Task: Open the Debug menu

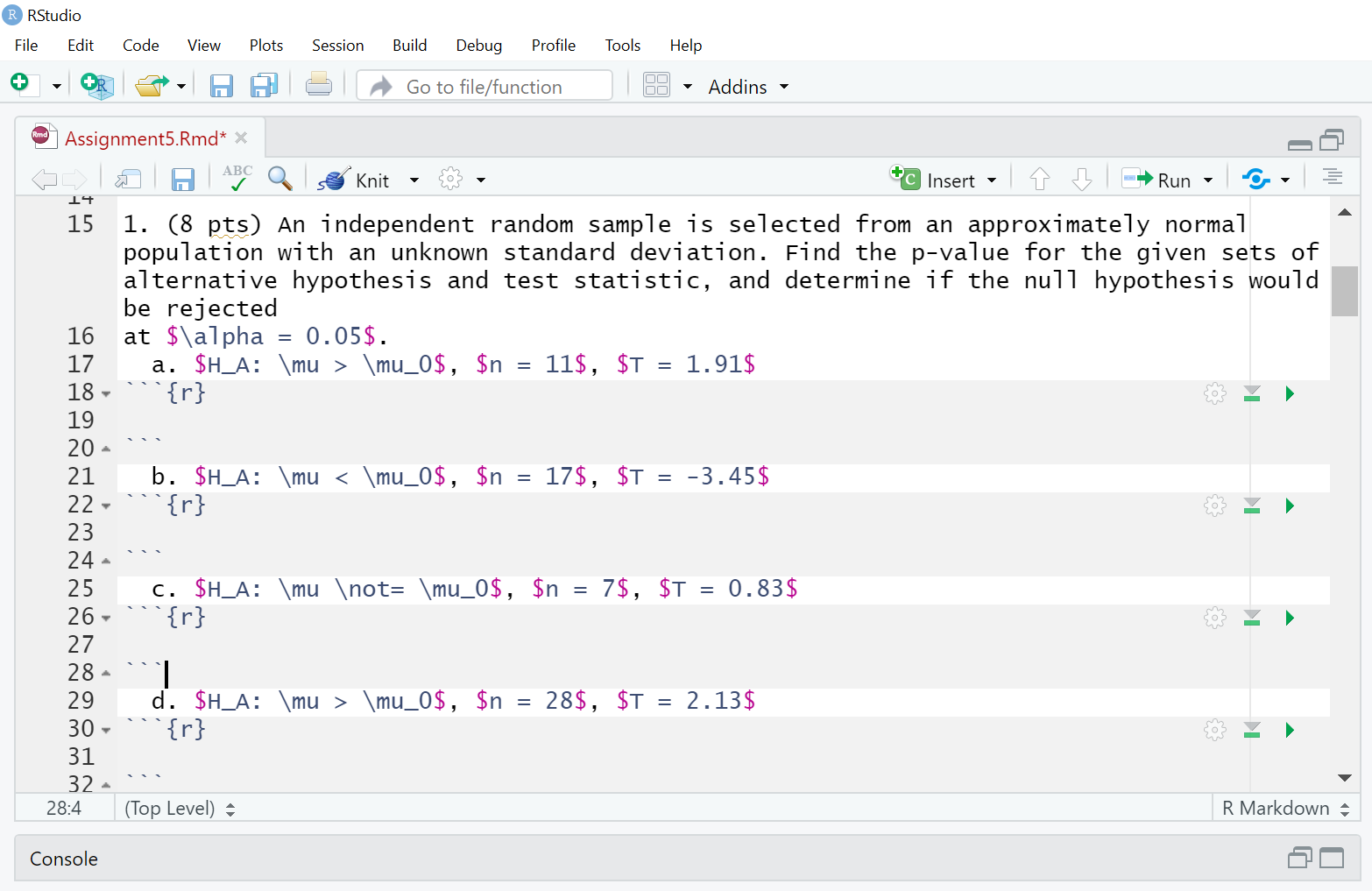Action: click(479, 46)
